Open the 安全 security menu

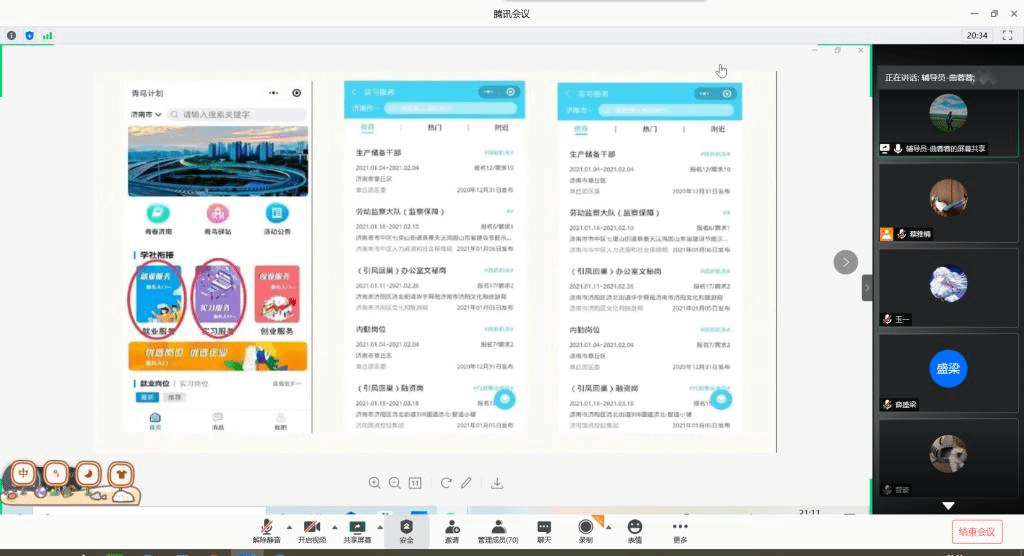click(406, 531)
